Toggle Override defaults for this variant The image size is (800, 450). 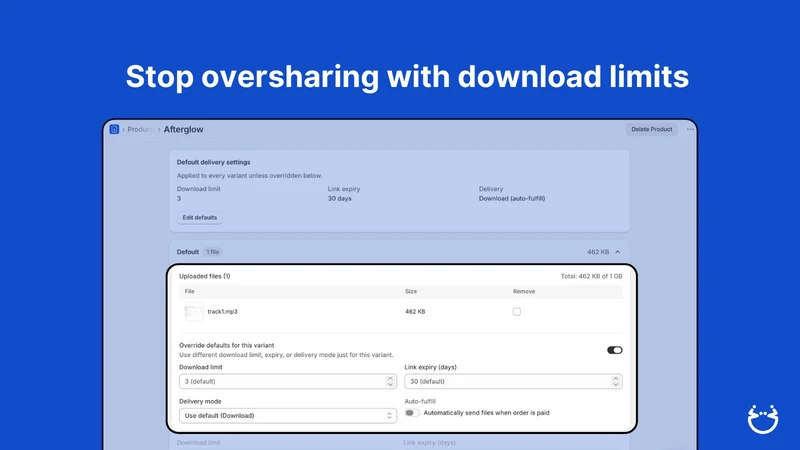pos(614,350)
